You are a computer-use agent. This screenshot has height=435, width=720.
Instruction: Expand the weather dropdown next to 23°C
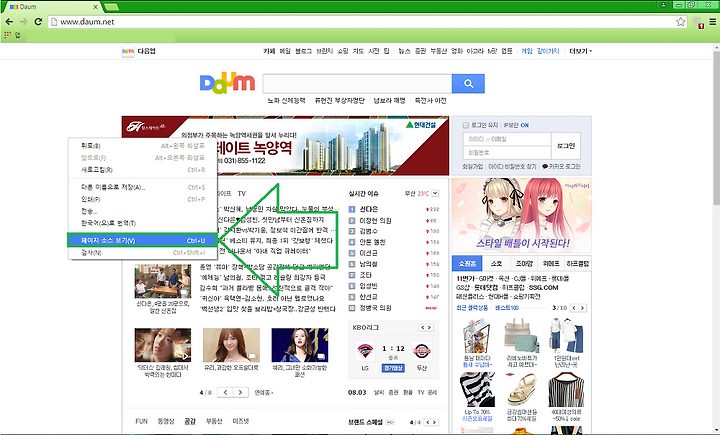[435, 193]
